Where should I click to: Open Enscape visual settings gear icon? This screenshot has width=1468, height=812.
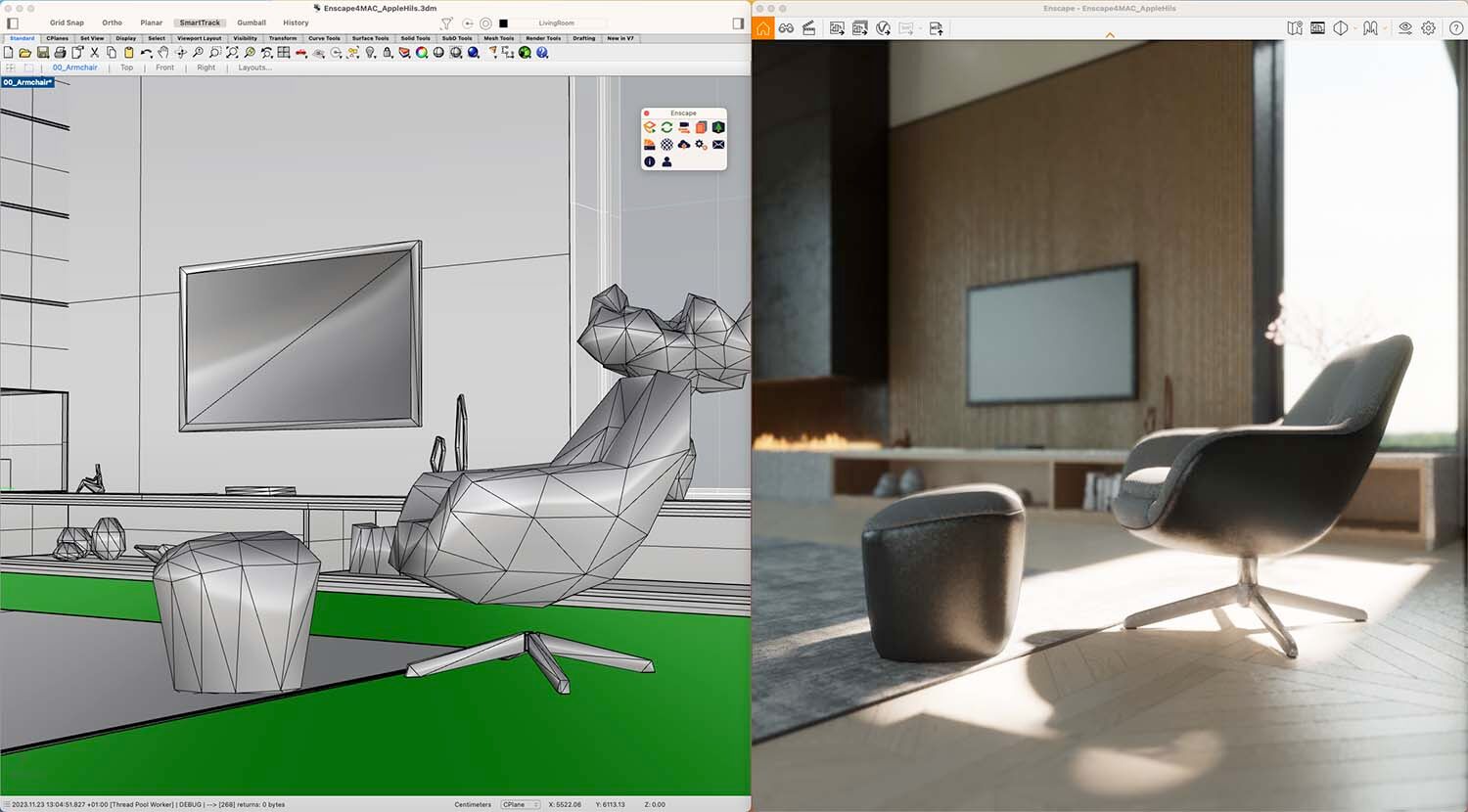1429,28
